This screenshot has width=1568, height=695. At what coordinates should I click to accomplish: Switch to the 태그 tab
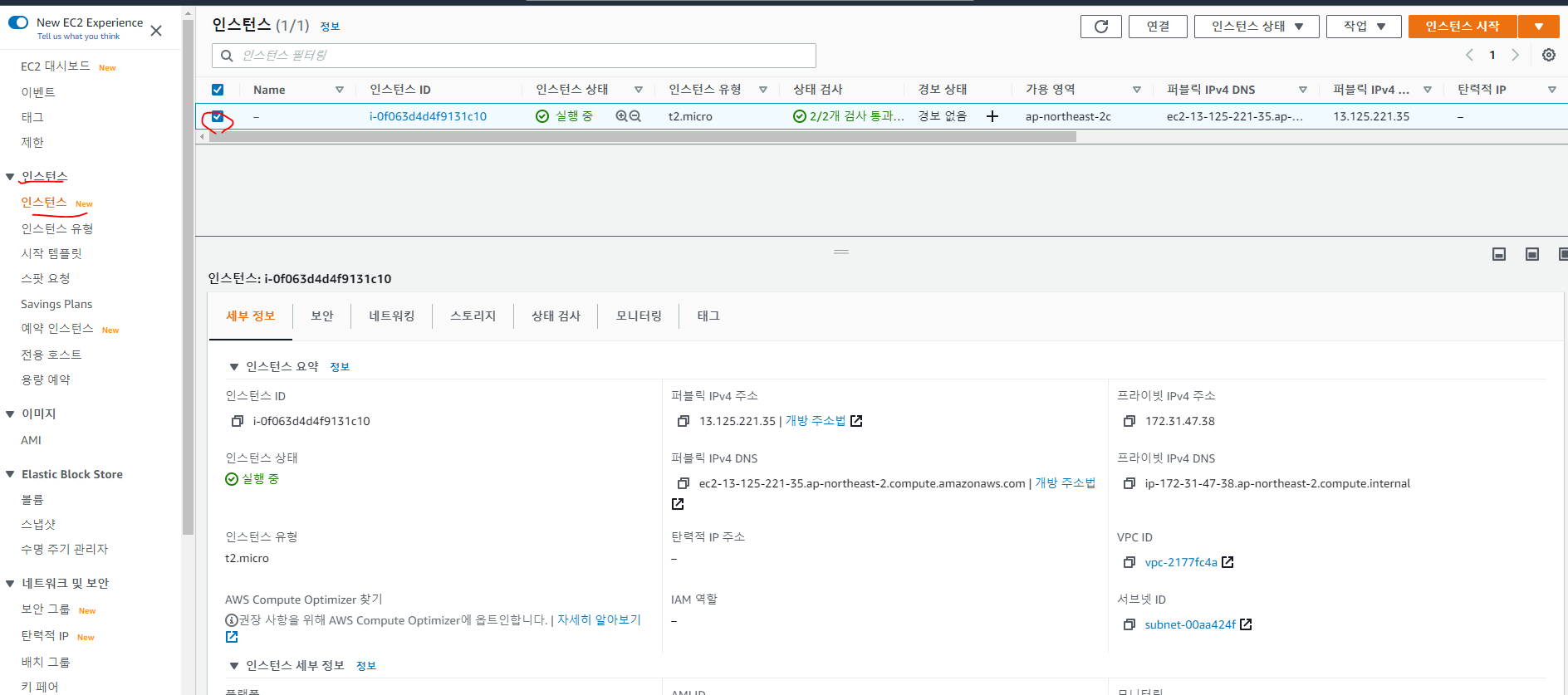pos(708,316)
